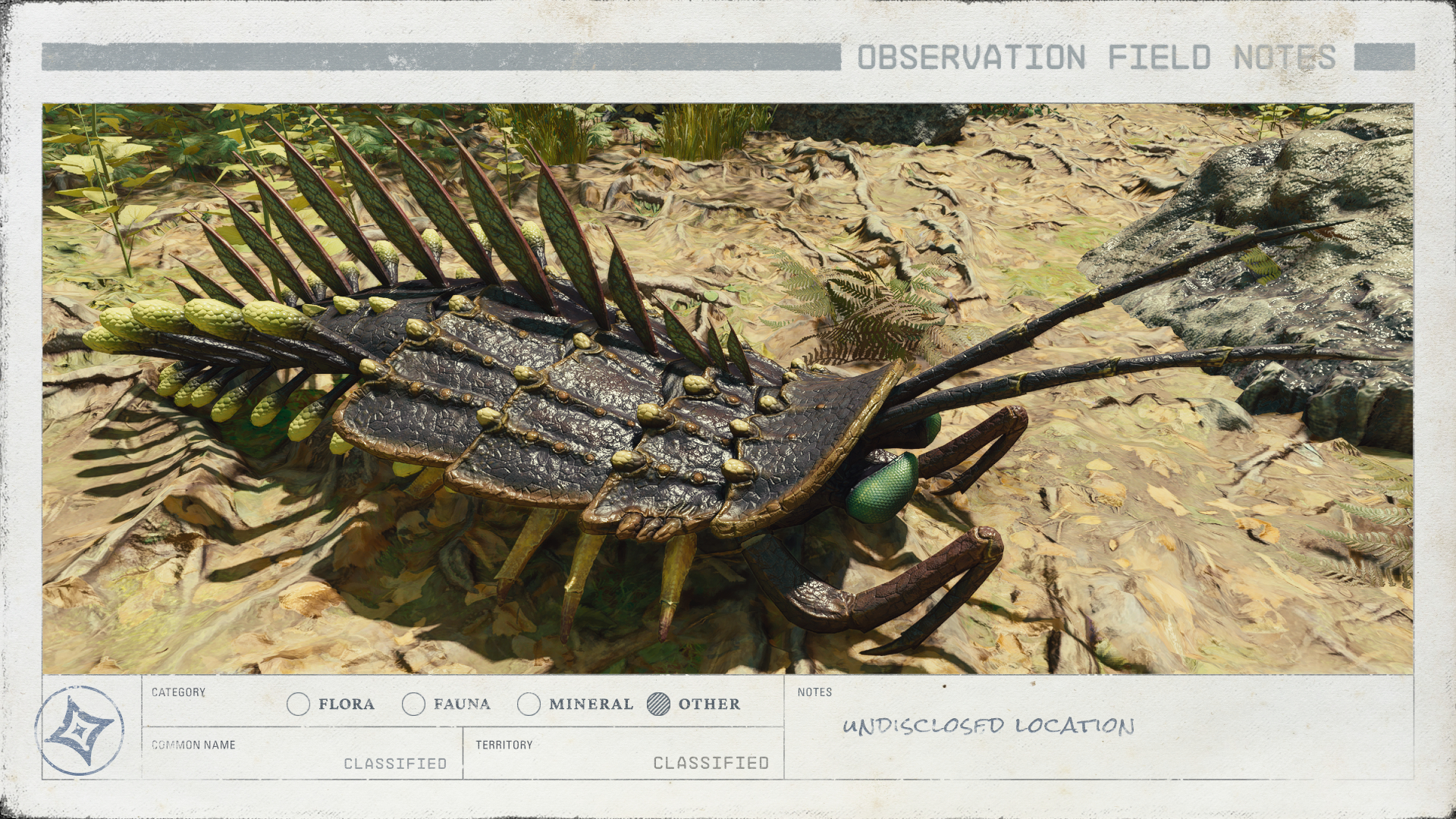This screenshot has width=1456, height=819.
Task: Click the handwritten UNDISCLOSED LOCATION note
Action: [988, 726]
